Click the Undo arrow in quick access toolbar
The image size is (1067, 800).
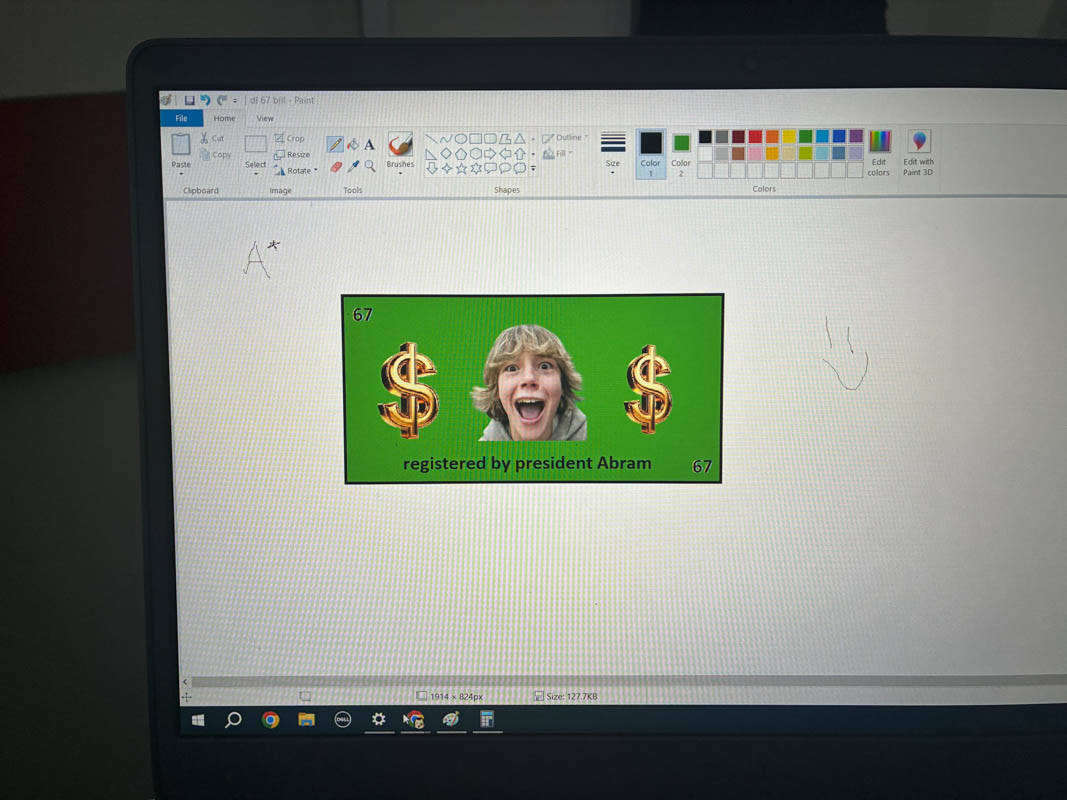tap(205, 100)
